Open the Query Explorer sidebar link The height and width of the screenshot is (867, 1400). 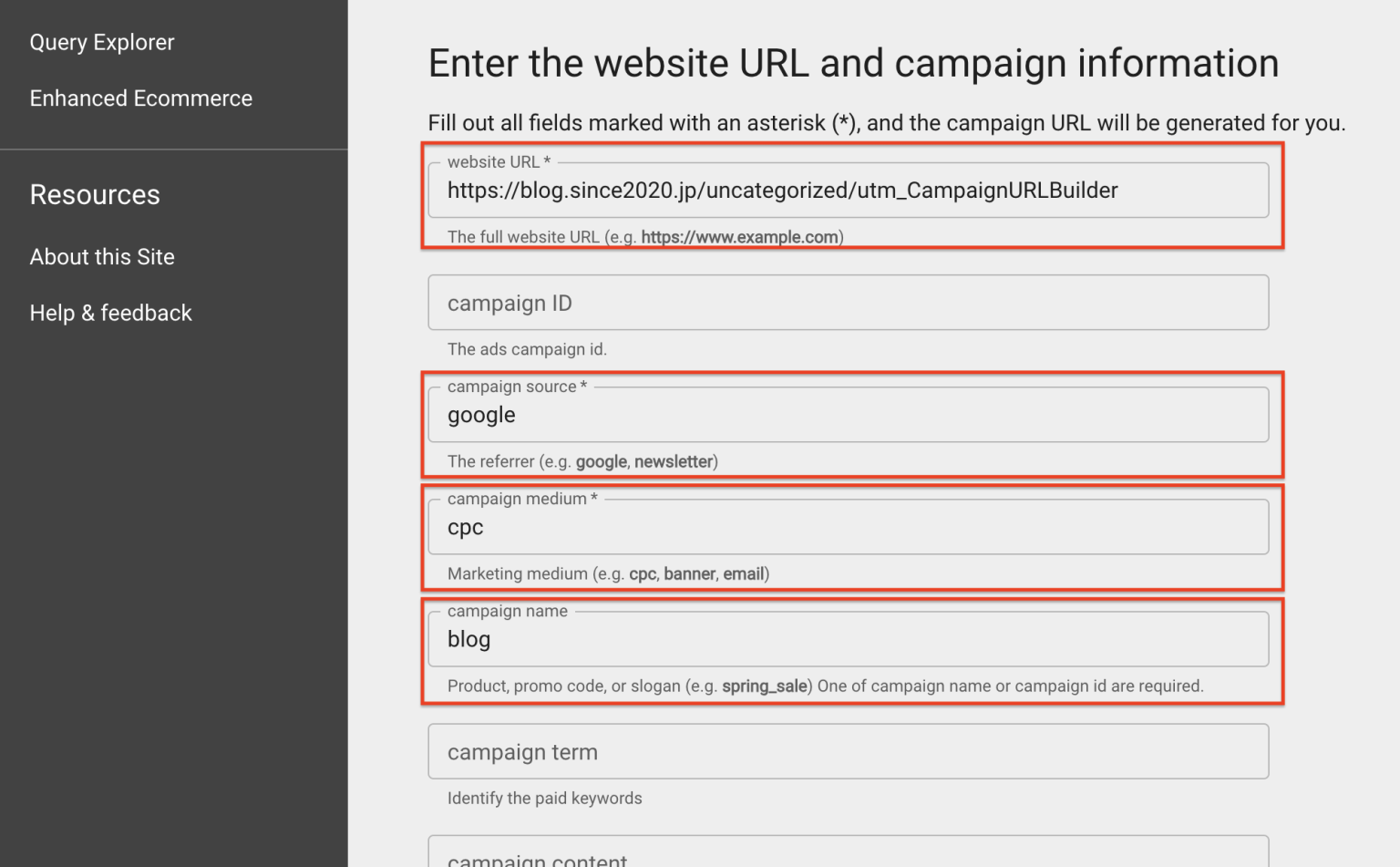(x=101, y=43)
